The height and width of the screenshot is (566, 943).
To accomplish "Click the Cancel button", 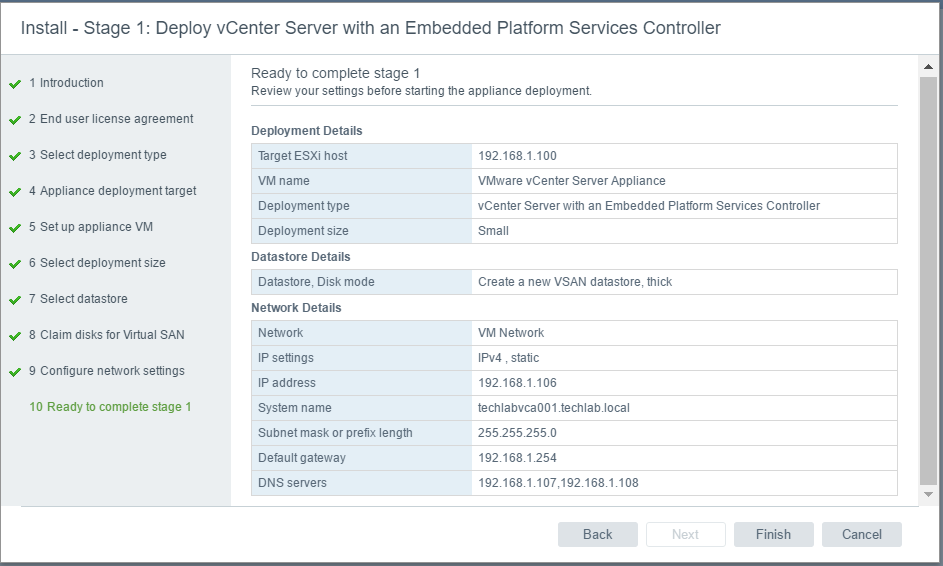I will click(x=861, y=534).
